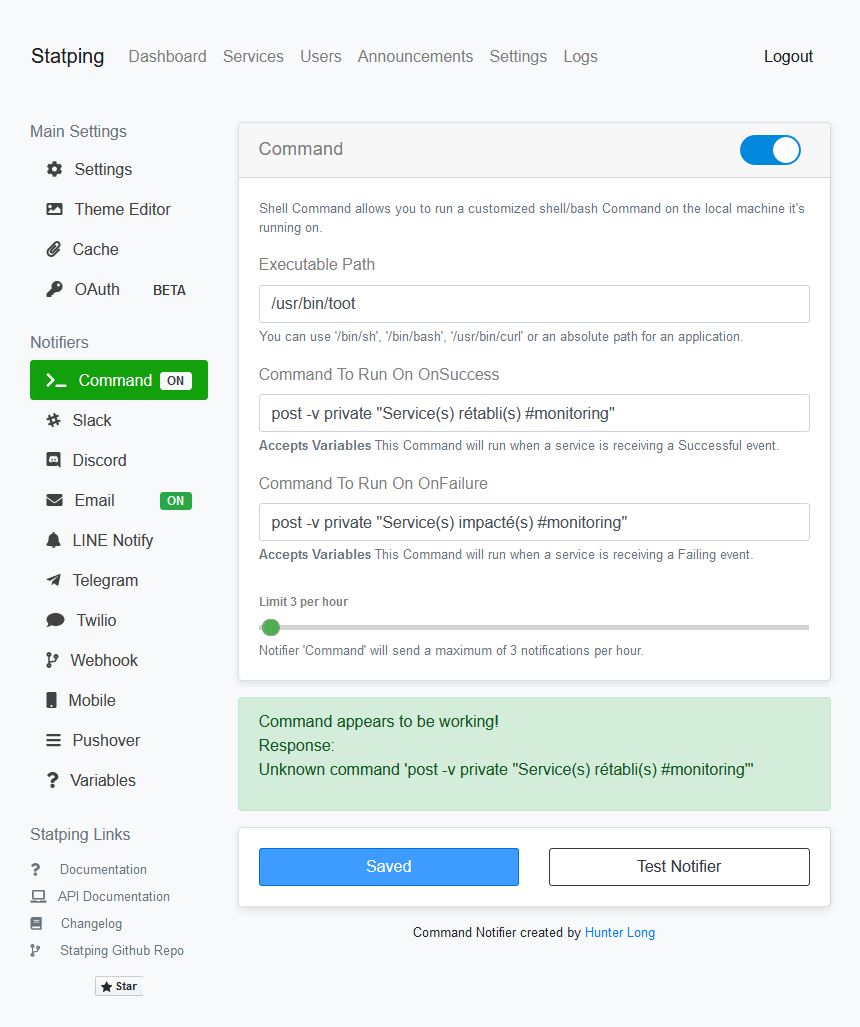860x1027 pixels.
Task: Click the Test Notifier button
Action: 679,866
